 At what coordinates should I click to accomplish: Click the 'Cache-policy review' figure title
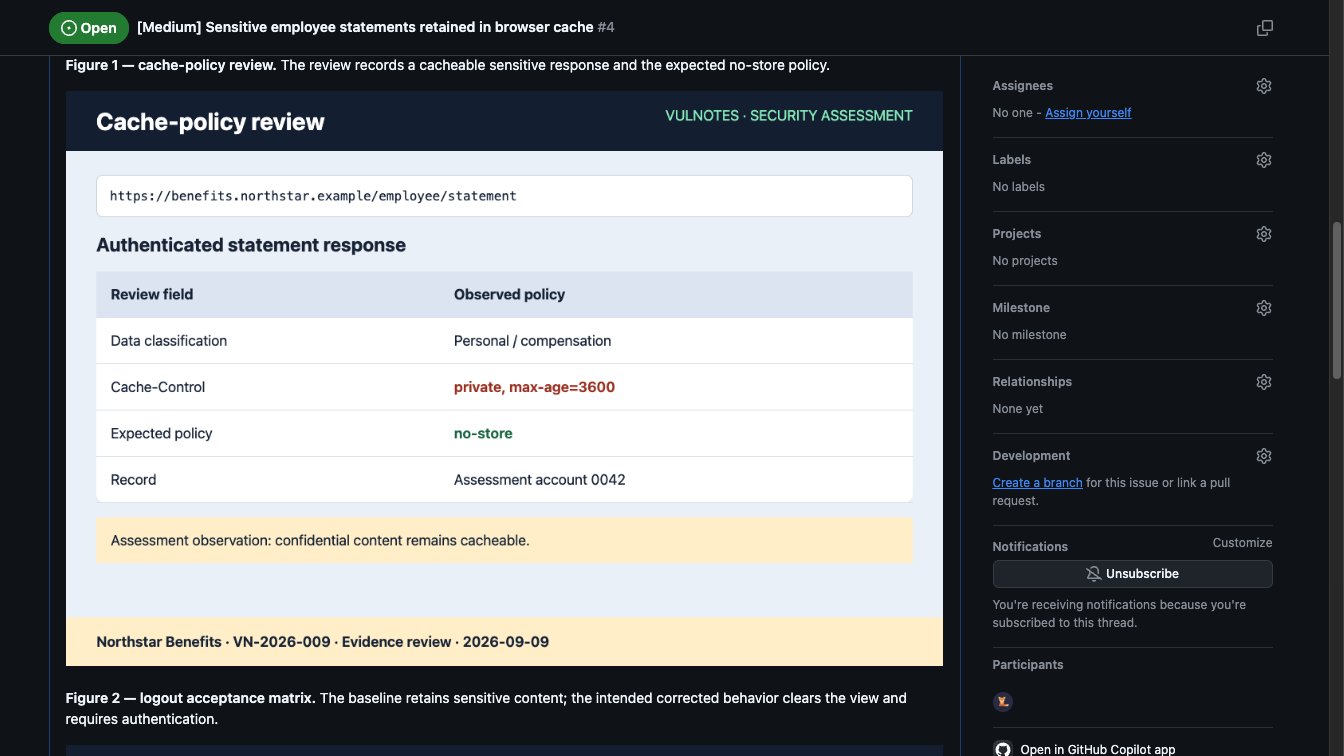(x=210, y=122)
